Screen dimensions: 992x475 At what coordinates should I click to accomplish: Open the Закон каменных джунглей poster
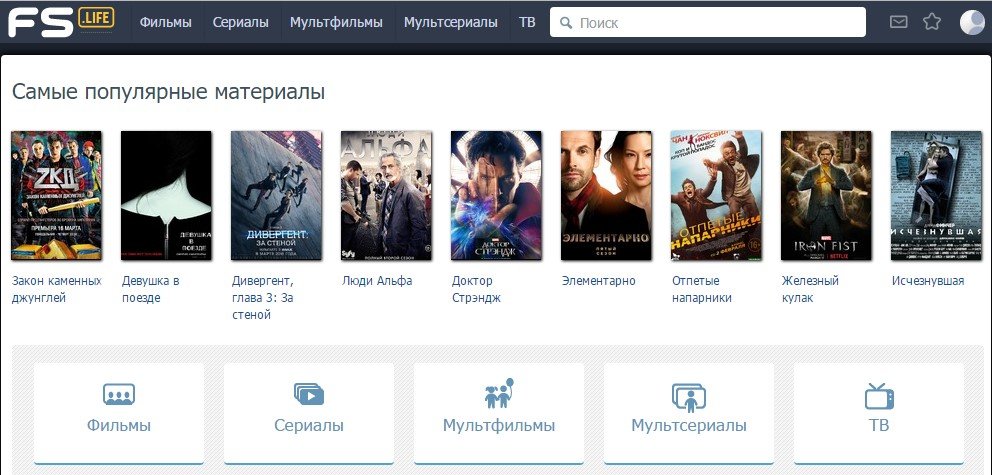coord(56,195)
